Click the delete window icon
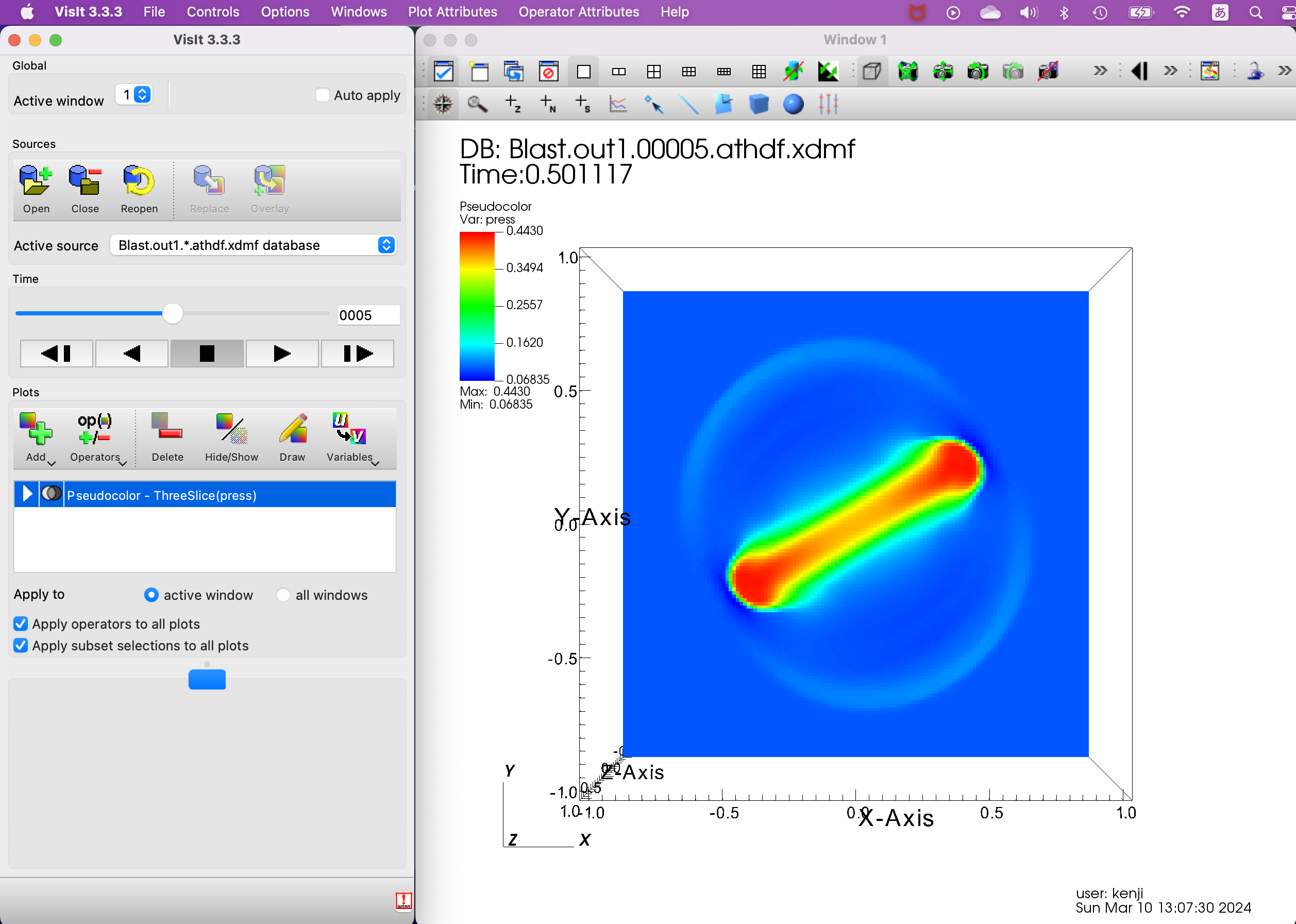The height and width of the screenshot is (924, 1296). 548,72
